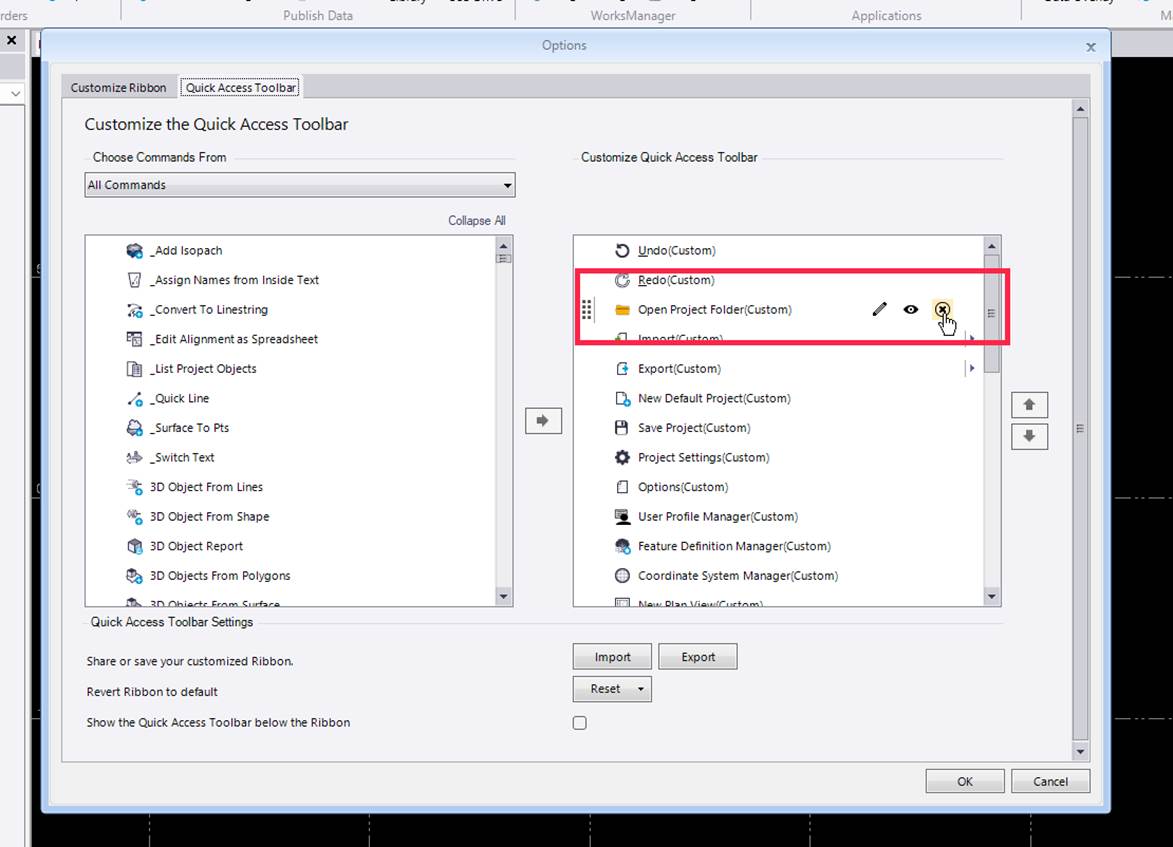Viewport: 1173px width, 847px height.
Task: Select the _Quick Line command icon
Action: [135, 399]
